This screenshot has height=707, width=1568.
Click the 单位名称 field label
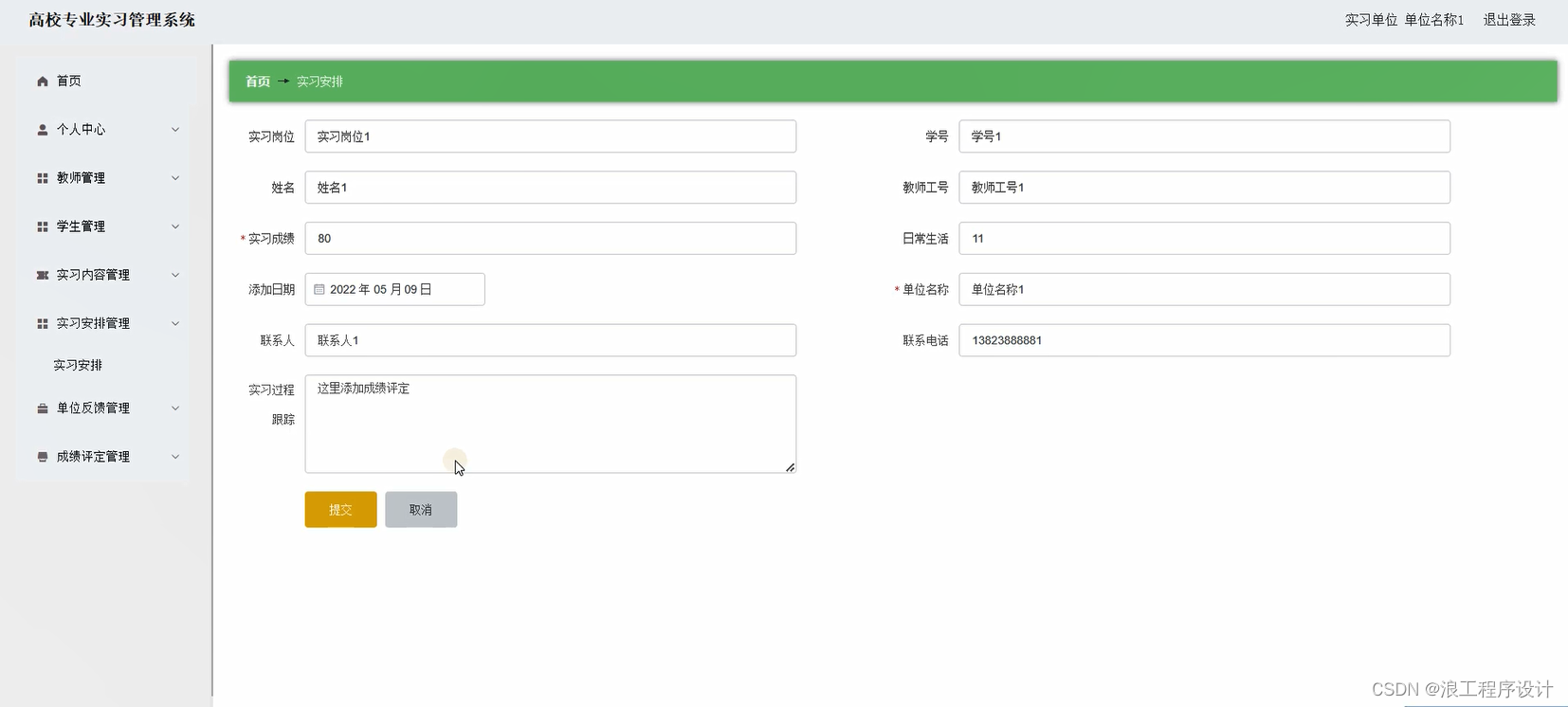[x=925, y=290]
